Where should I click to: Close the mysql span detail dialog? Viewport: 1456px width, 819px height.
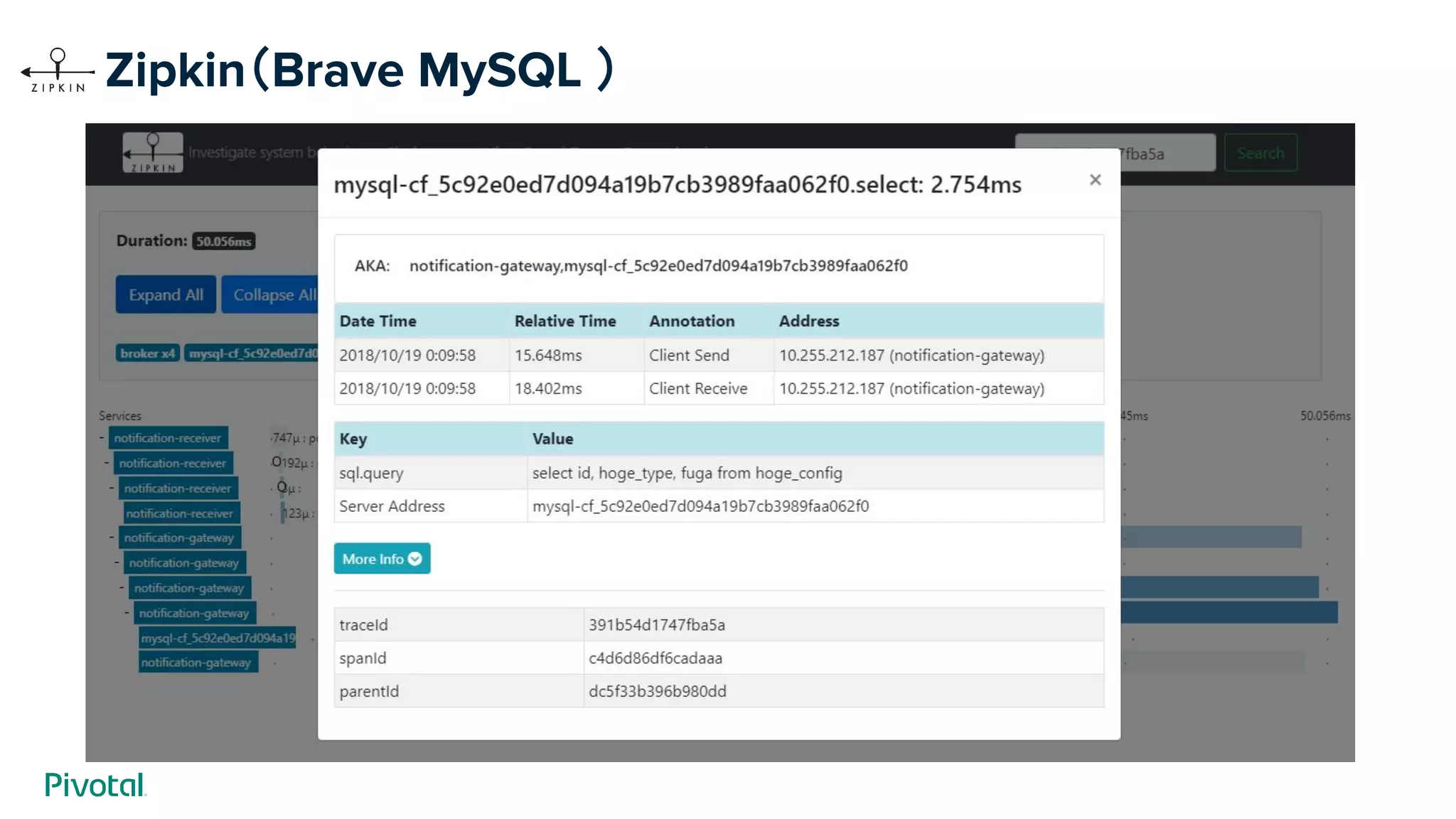tap(1095, 180)
